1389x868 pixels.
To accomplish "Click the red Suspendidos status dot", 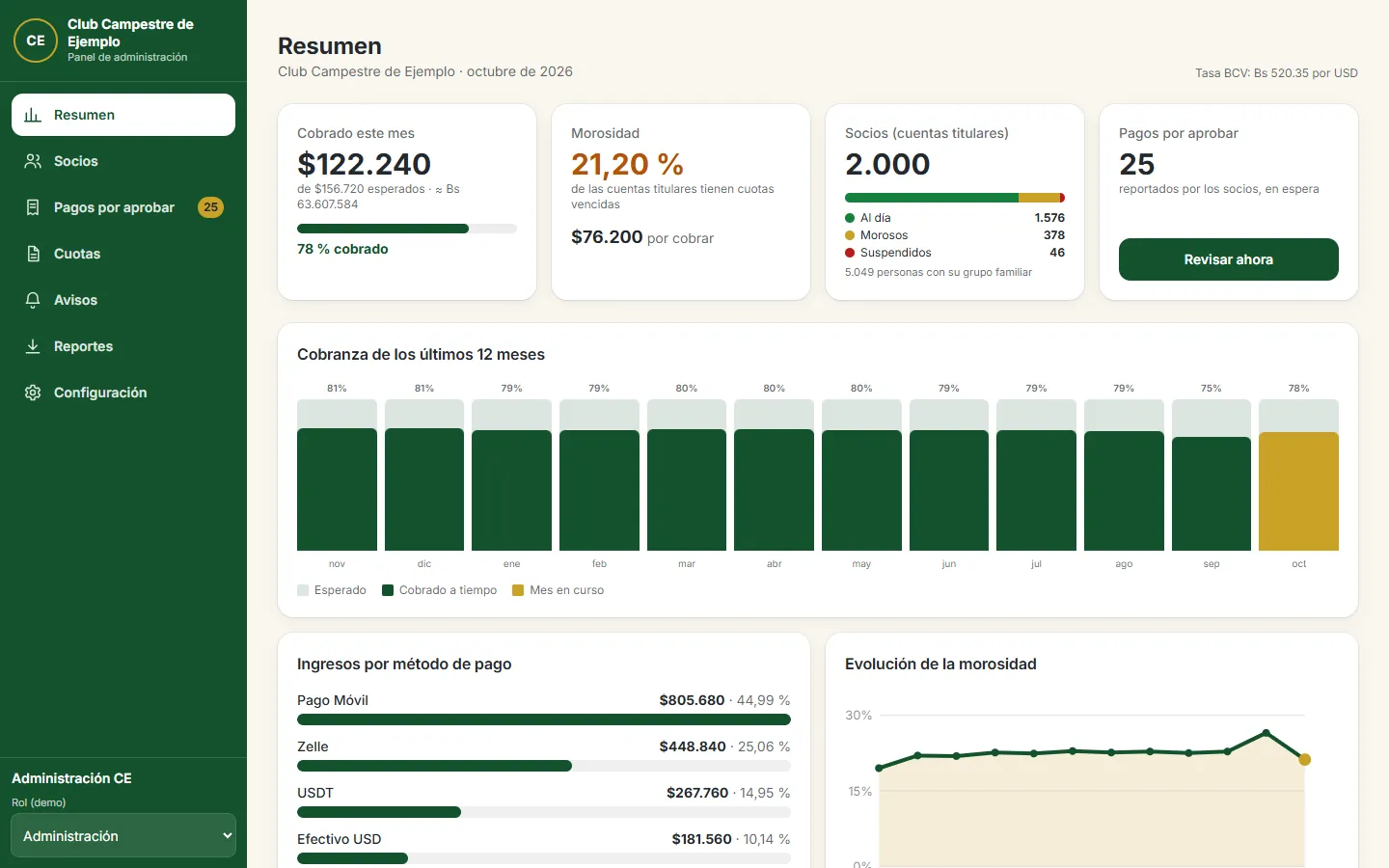I will pyautogui.click(x=850, y=253).
